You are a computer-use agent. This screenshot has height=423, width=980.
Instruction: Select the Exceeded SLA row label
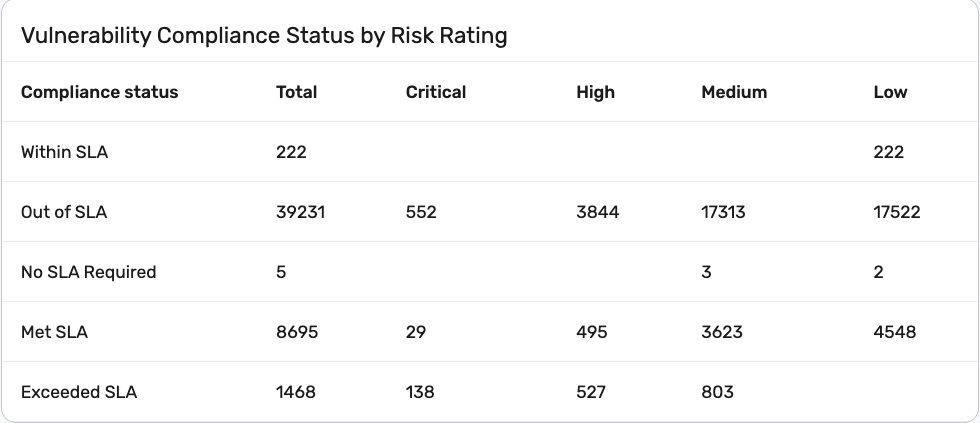(79, 392)
